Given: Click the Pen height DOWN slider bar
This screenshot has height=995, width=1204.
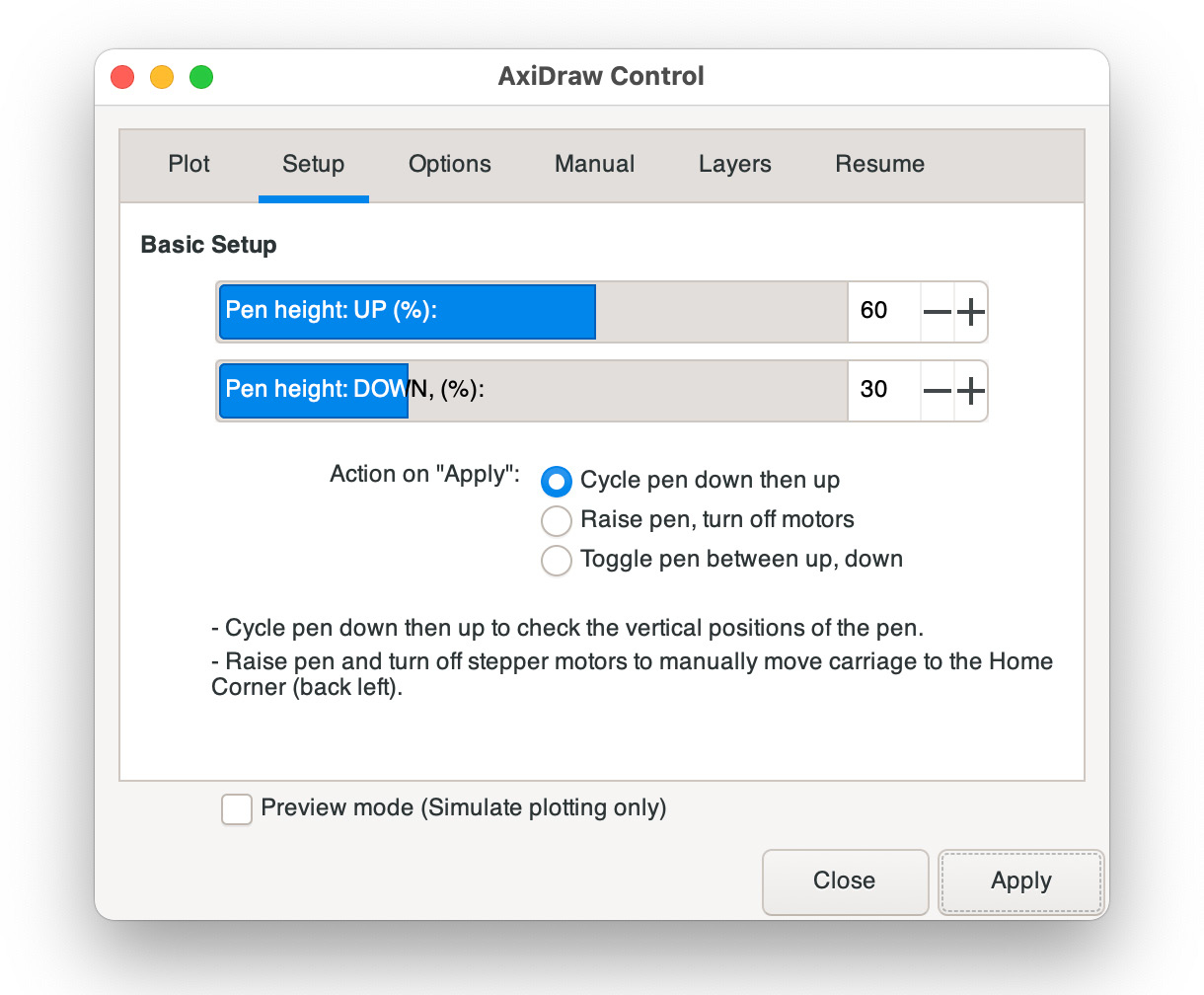Looking at the screenshot, I should (532, 391).
